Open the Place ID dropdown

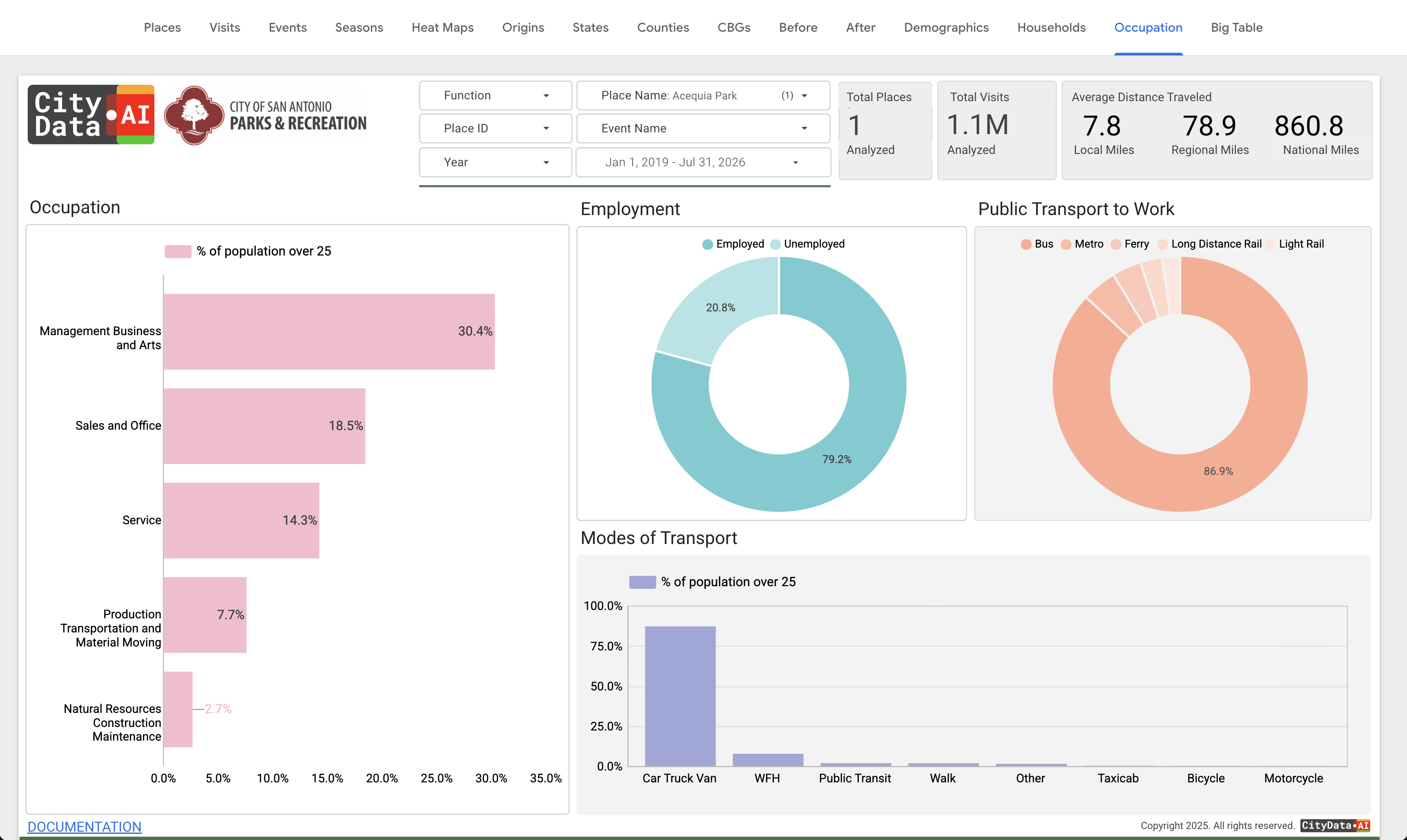point(495,128)
